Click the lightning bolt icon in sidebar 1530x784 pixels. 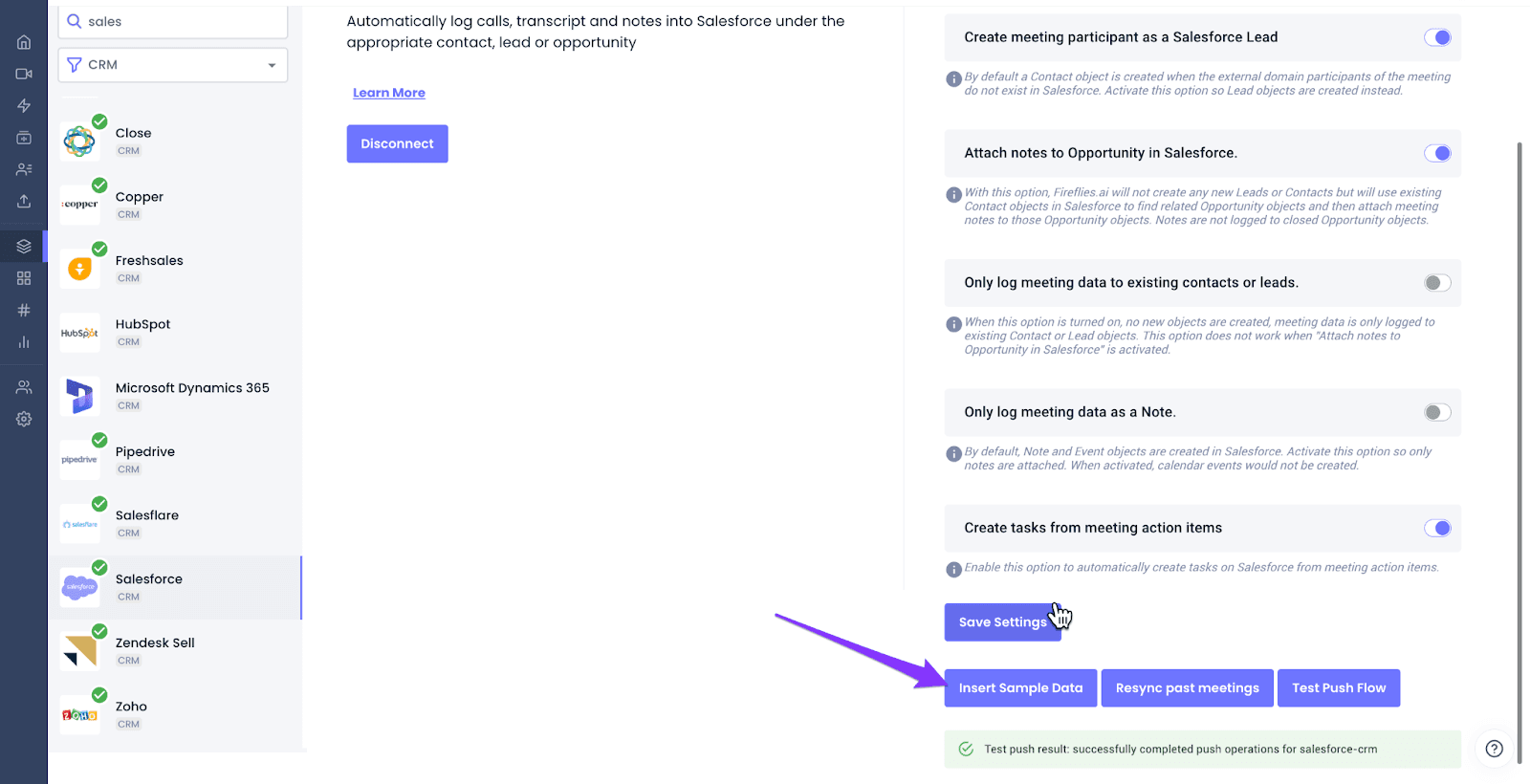point(24,105)
